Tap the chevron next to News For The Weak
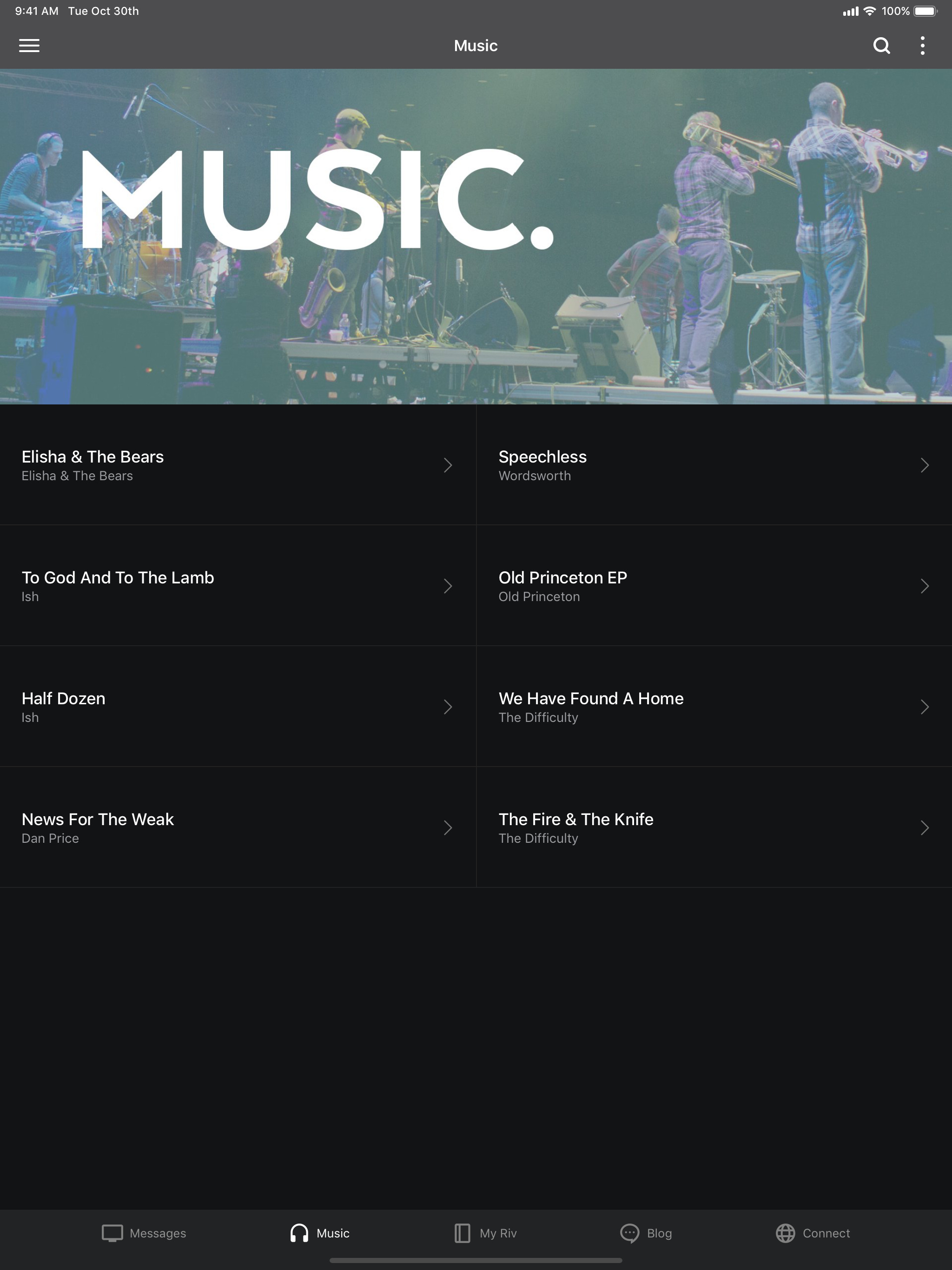 448,827
